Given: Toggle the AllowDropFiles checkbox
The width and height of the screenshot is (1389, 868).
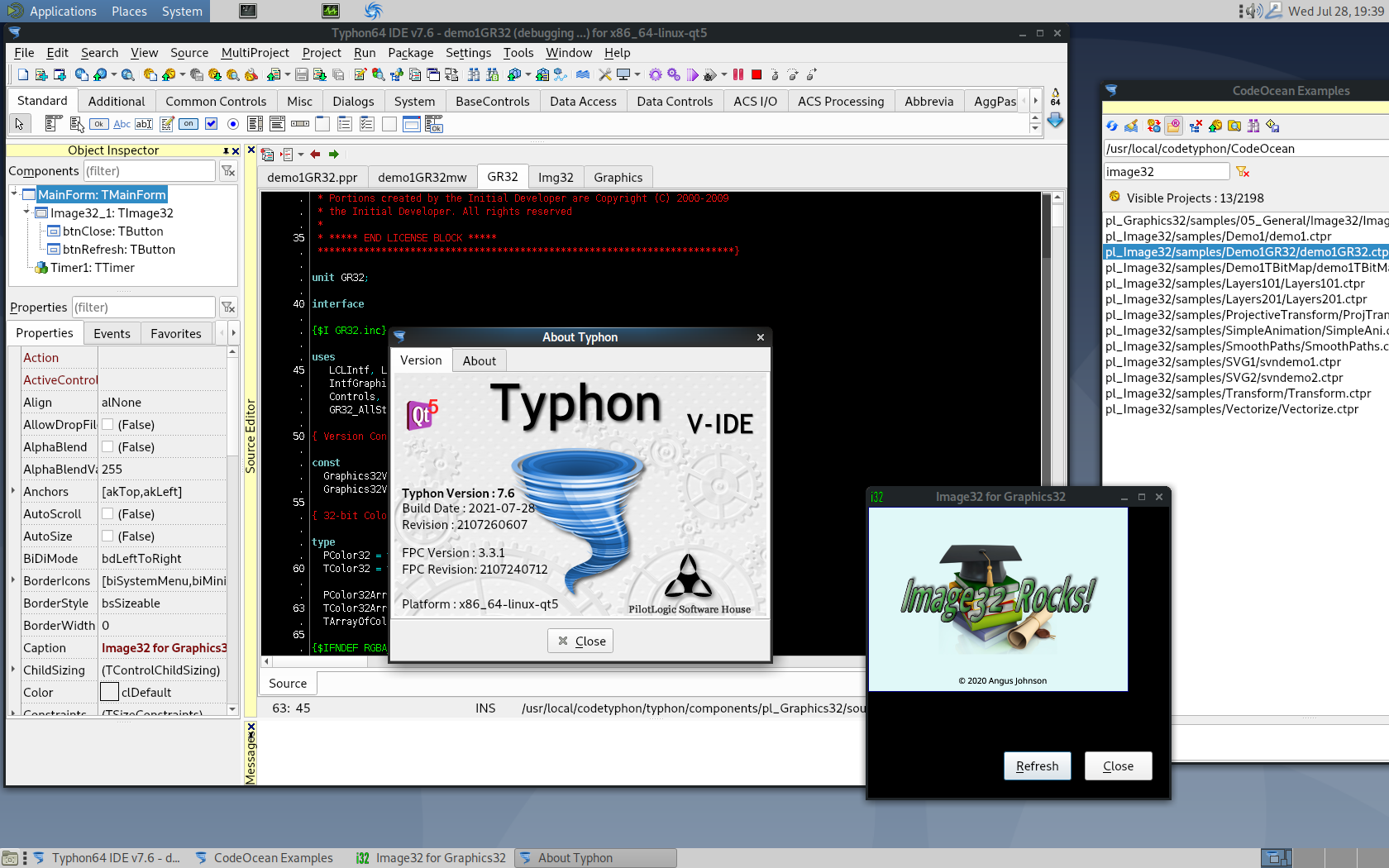Looking at the screenshot, I should (107, 425).
